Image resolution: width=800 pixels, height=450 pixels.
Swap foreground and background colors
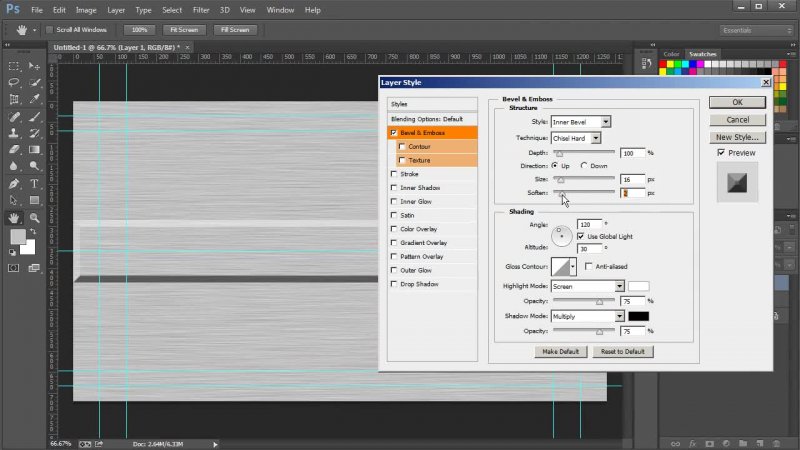(x=33, y=232)
